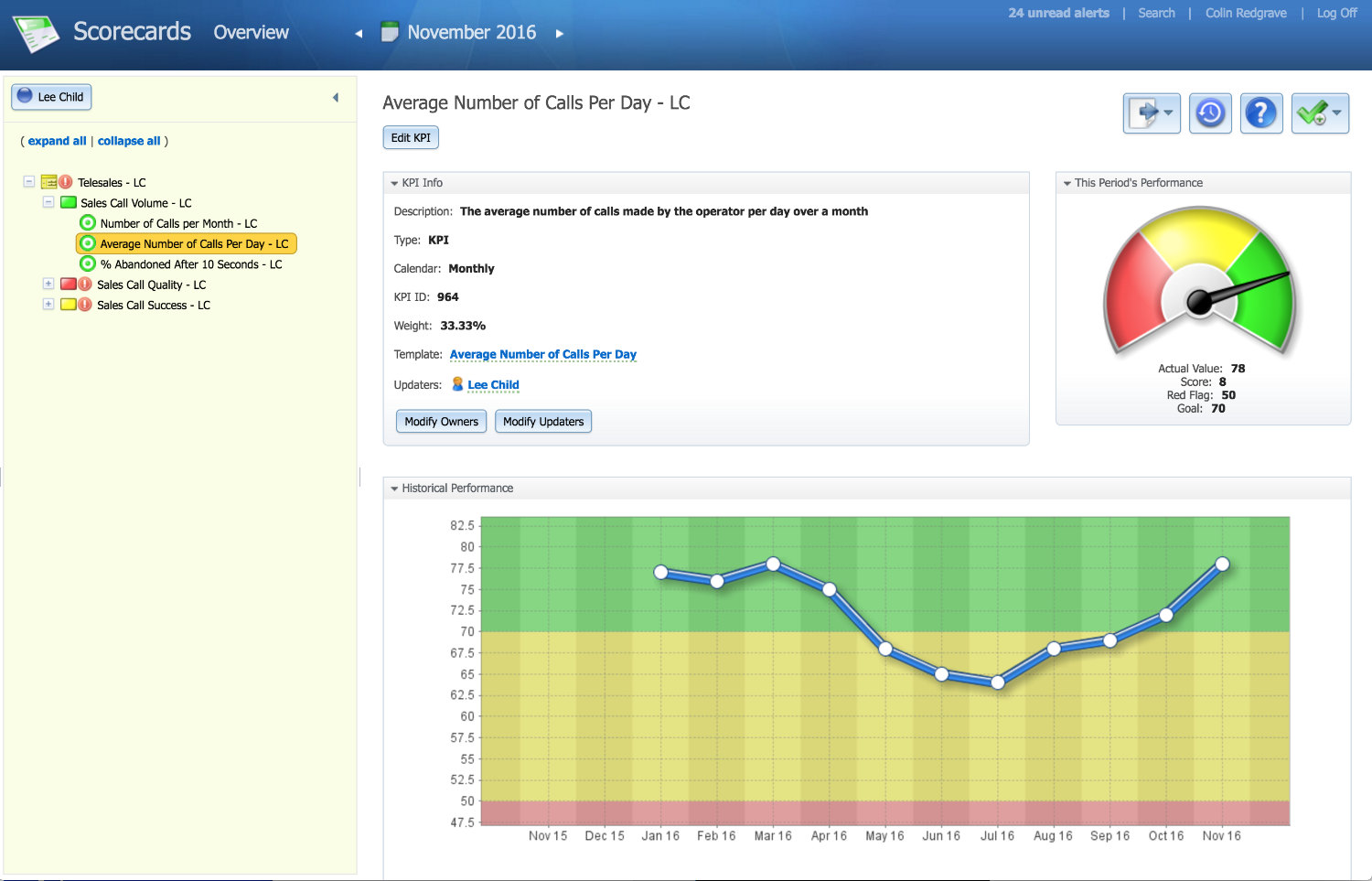The width and height of the screenshot is (1372, 881).
Task: Open the Average Number of Calls Per Day template link
Action: click(542, 354)
